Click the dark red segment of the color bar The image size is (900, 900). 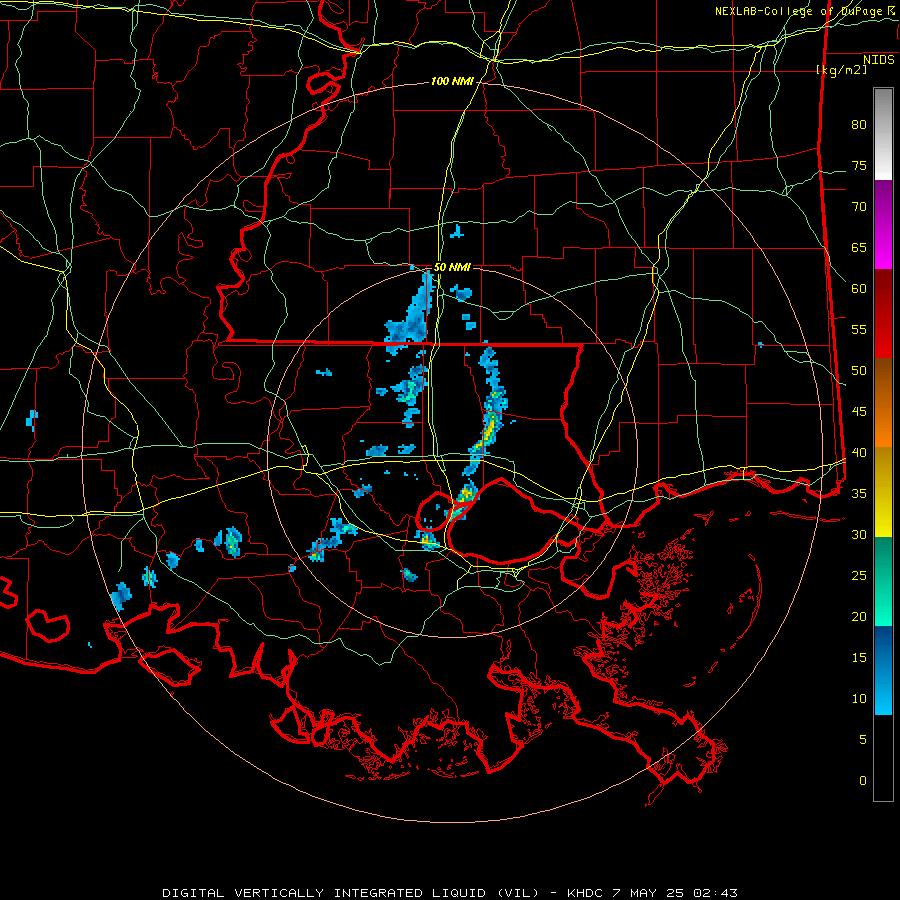point(883,313)
